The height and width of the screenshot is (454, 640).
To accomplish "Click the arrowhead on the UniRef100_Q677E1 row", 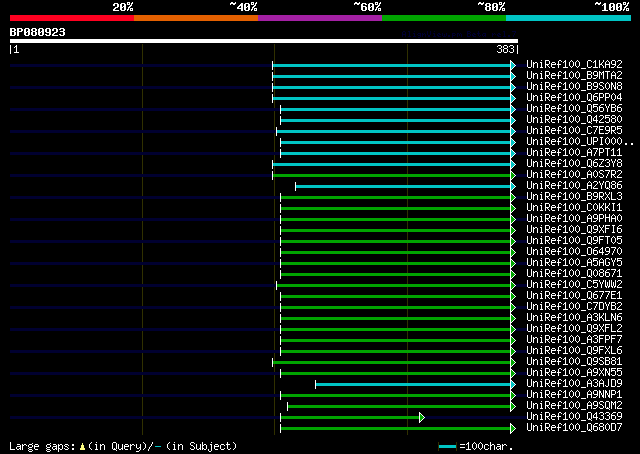I will pos(513,296).
